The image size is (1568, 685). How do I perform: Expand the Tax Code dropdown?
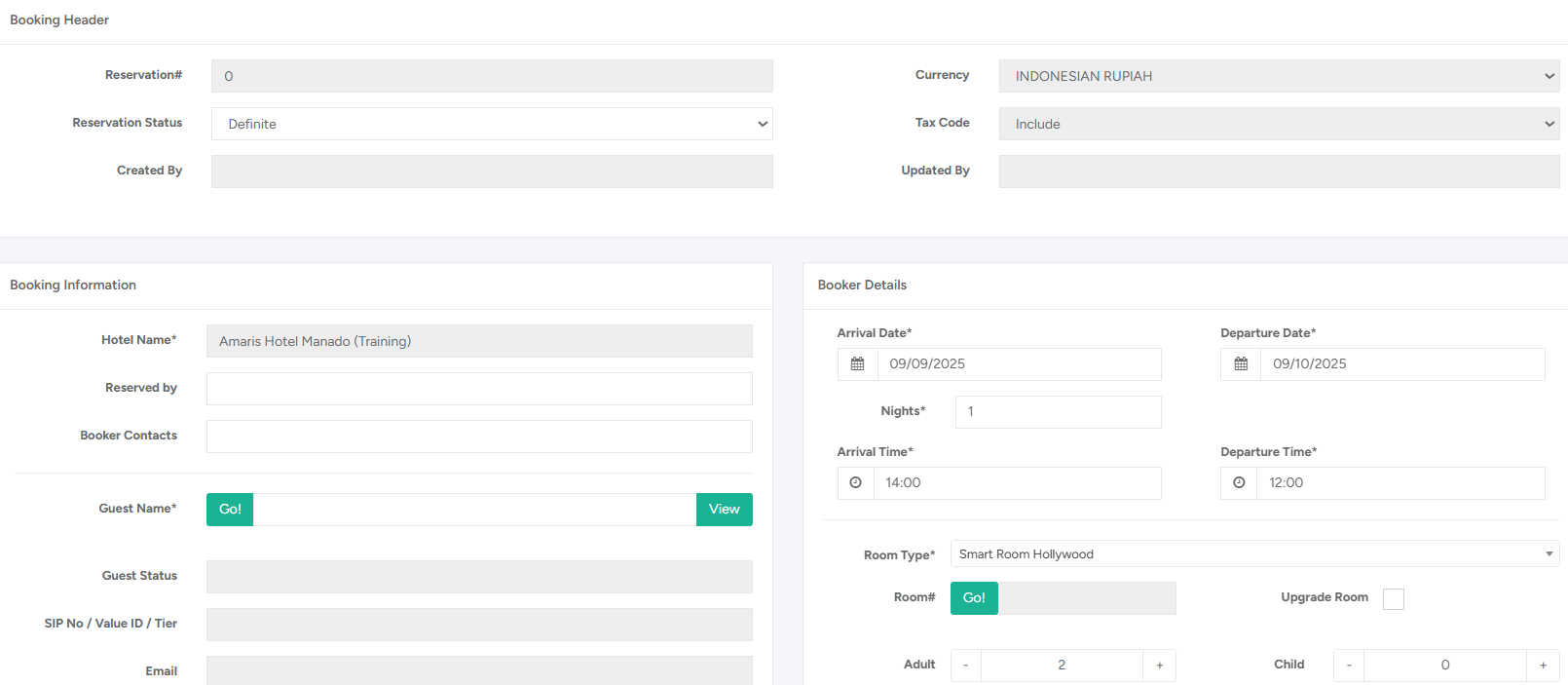pos(1279,124)
